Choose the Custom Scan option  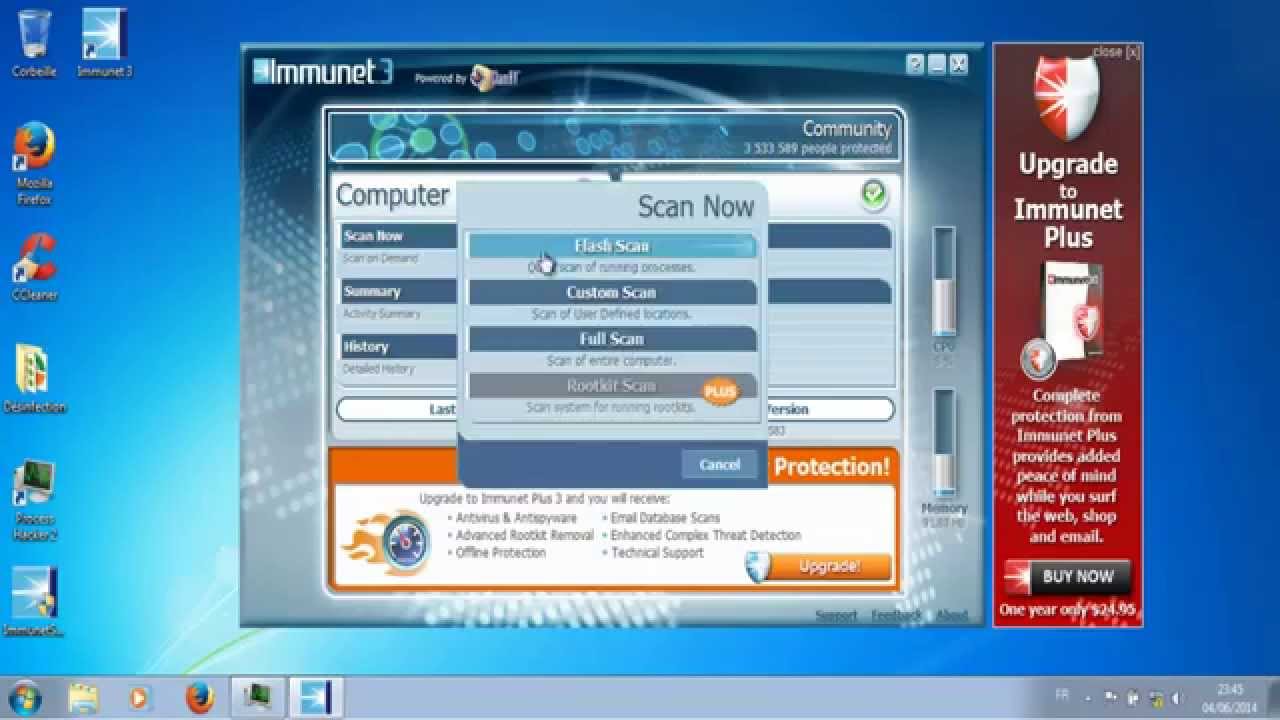click(612, 292)
